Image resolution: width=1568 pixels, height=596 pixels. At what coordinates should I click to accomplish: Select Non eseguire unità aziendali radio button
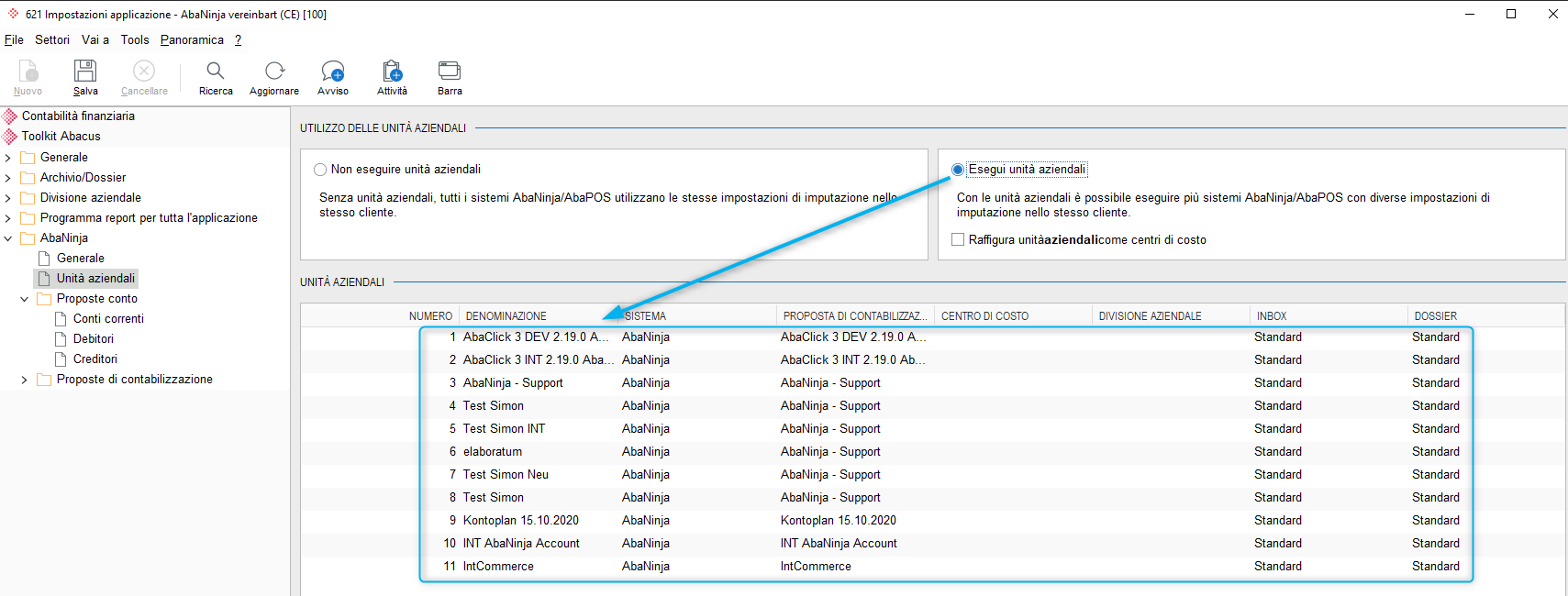(x=320, y=170)
